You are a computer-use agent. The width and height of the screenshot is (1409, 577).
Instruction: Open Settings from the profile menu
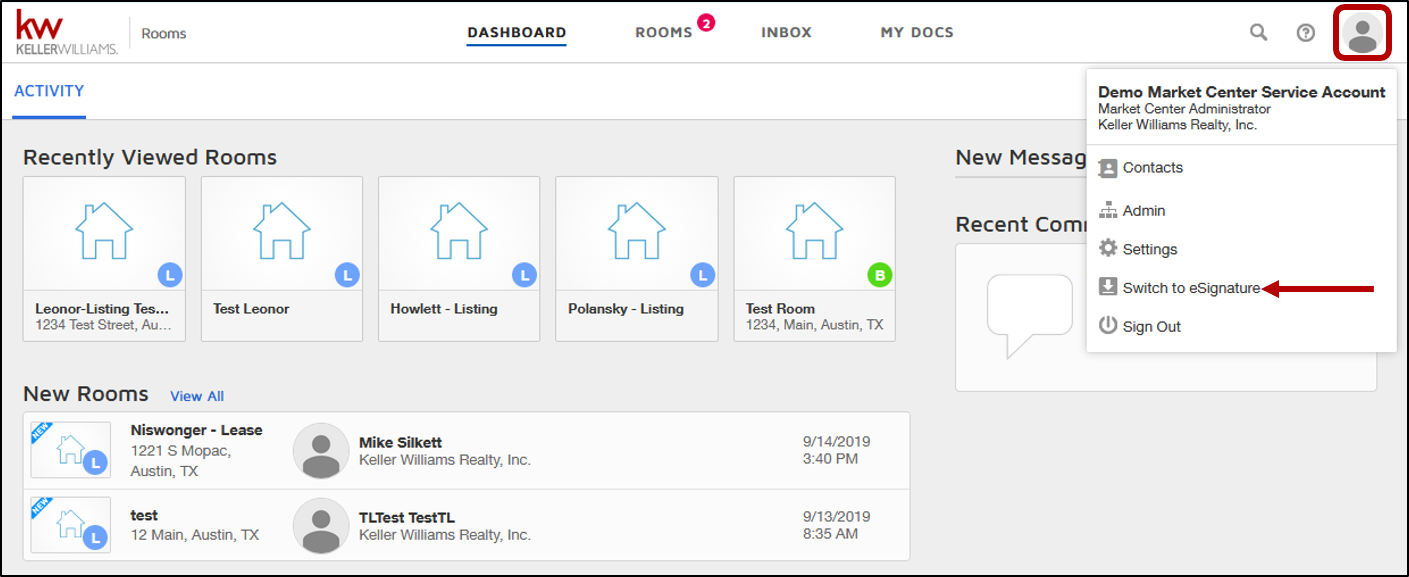(1149, 249)
